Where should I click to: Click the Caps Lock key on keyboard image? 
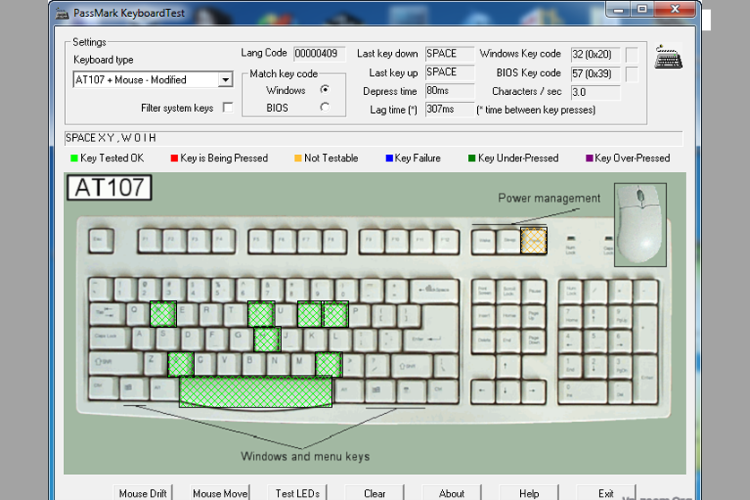click(110, 339)
